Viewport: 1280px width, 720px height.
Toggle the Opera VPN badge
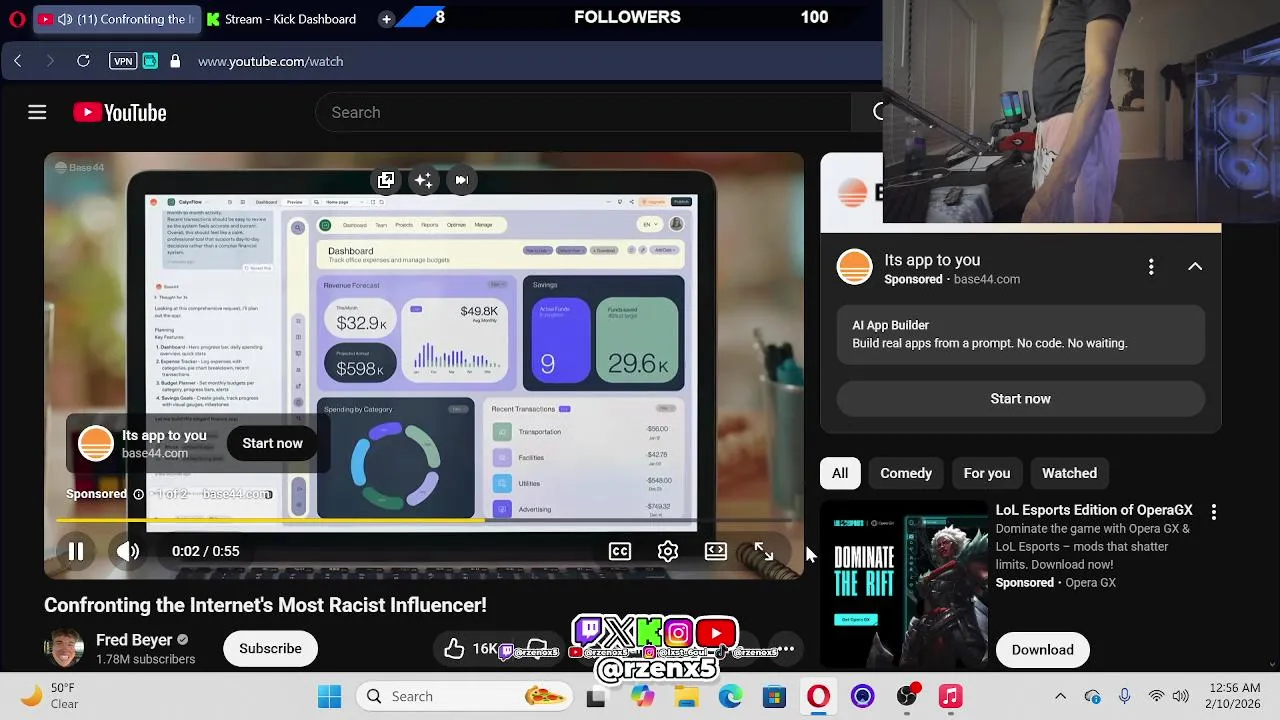click(x=123, y=61)
